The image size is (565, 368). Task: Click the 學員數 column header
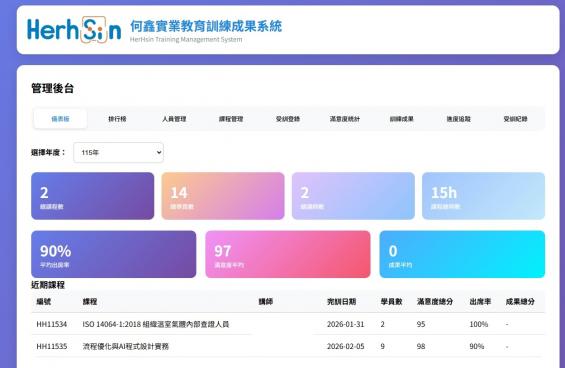pyautogui.click(x=391, y=301)
